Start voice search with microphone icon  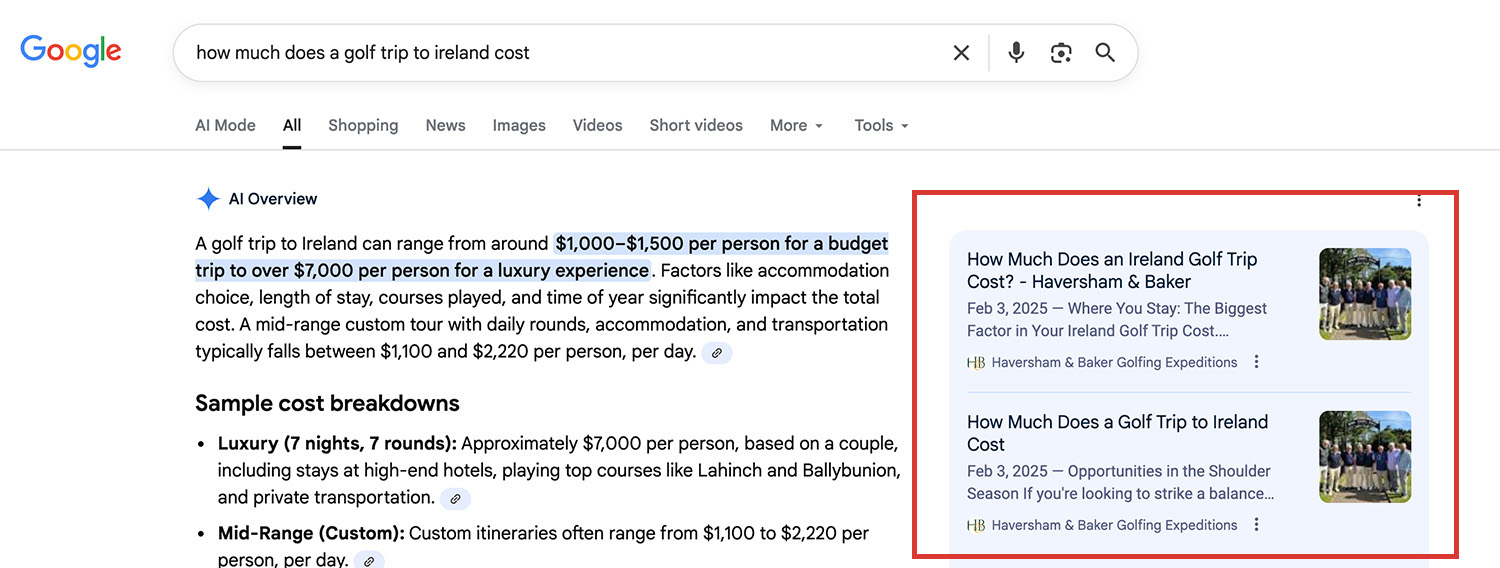tap(1016, 53)
